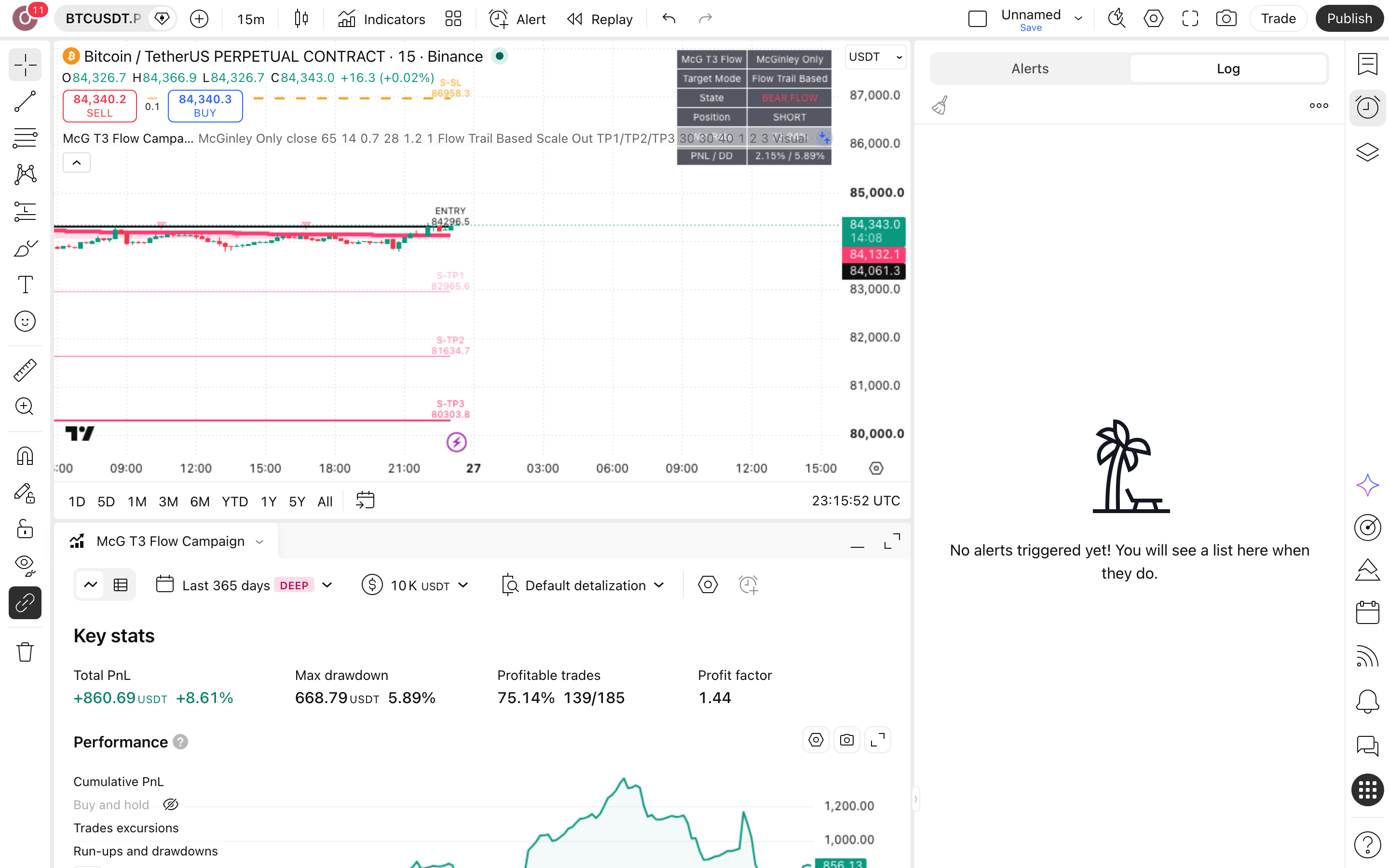
Task: Open the emoji and icons tool
Action: [25, 322]
